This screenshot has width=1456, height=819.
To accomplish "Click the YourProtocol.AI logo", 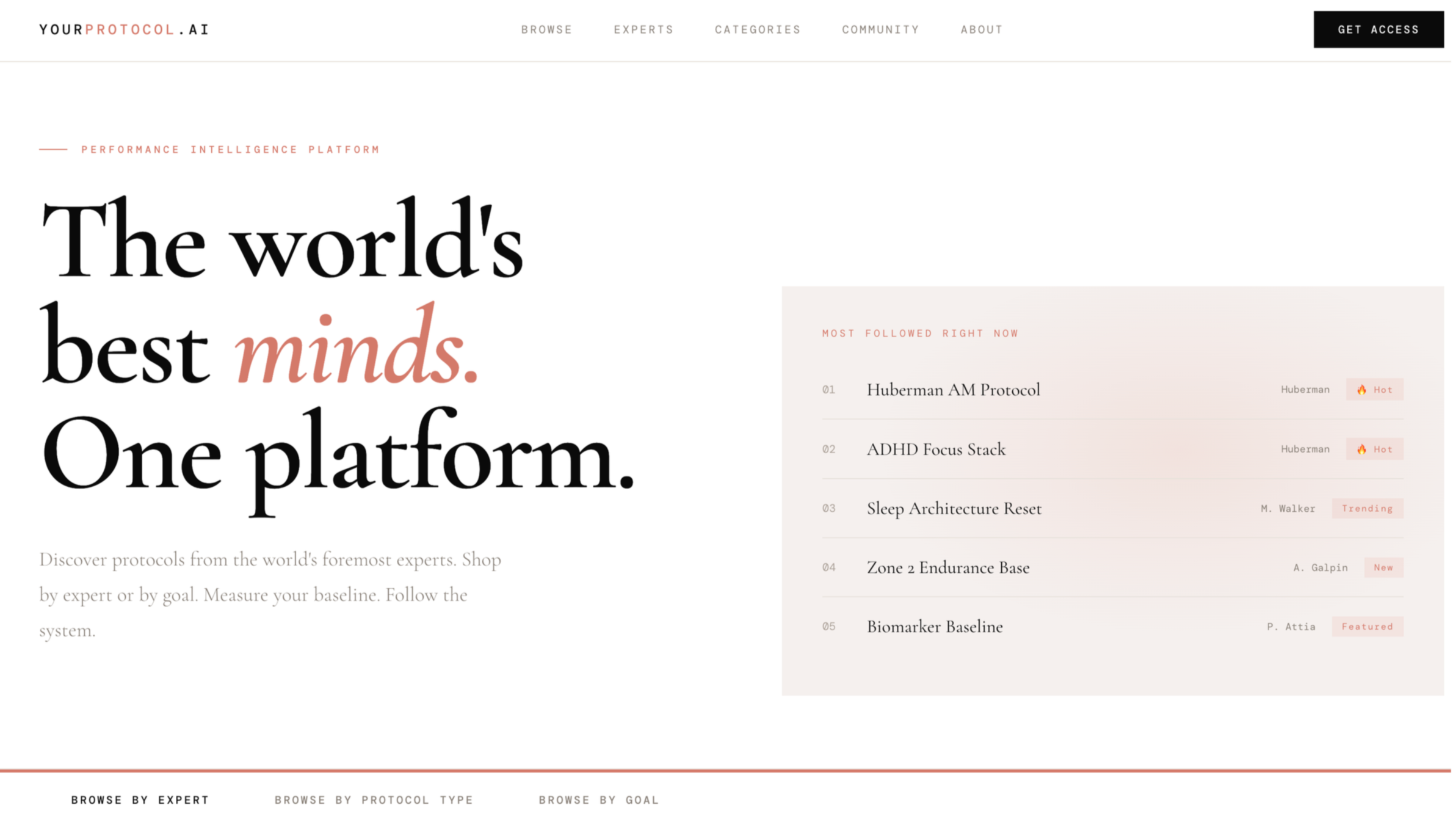I will pyautogui.click(x=124, y=29).
